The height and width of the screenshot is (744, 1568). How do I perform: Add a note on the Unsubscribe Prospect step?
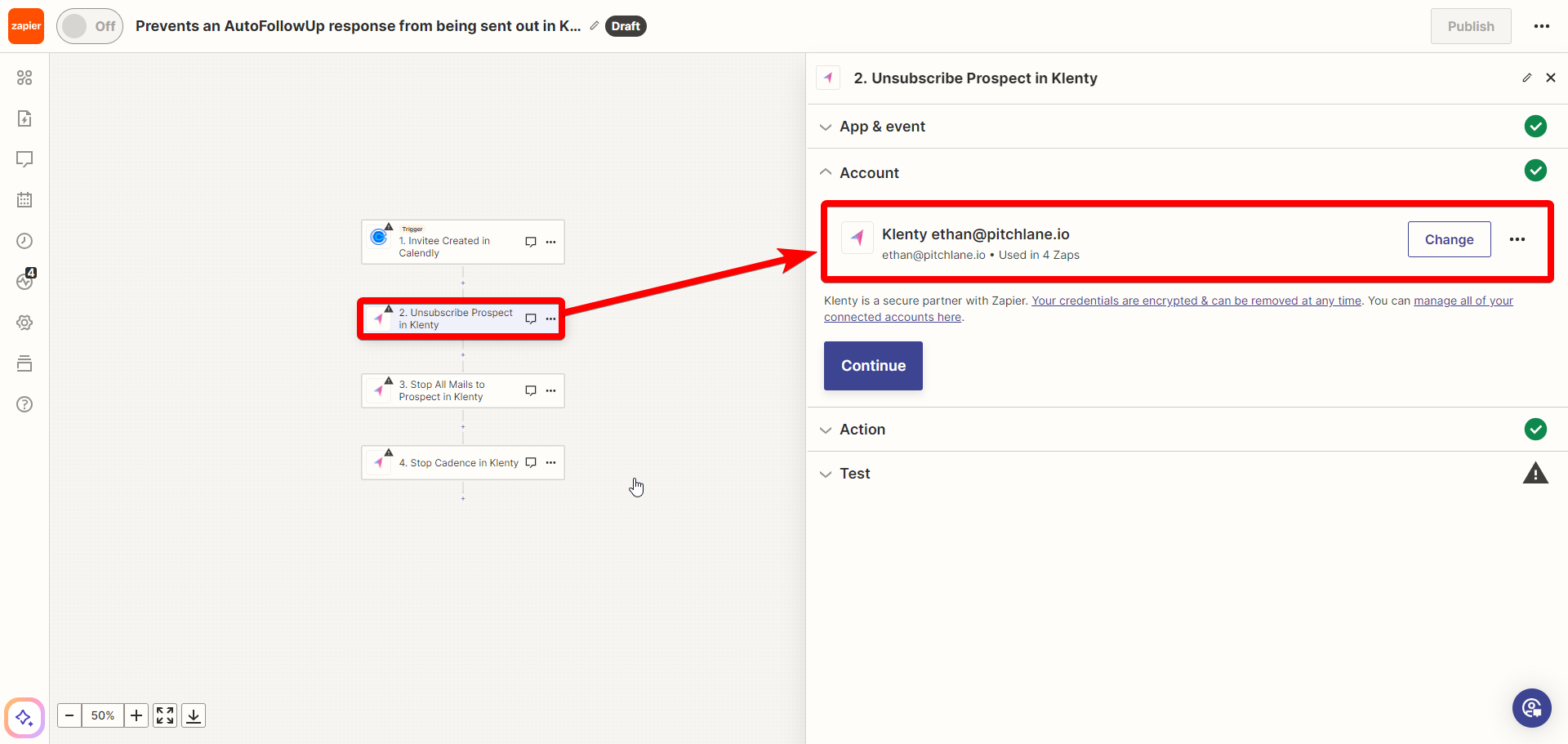click(x=531, y=319)
